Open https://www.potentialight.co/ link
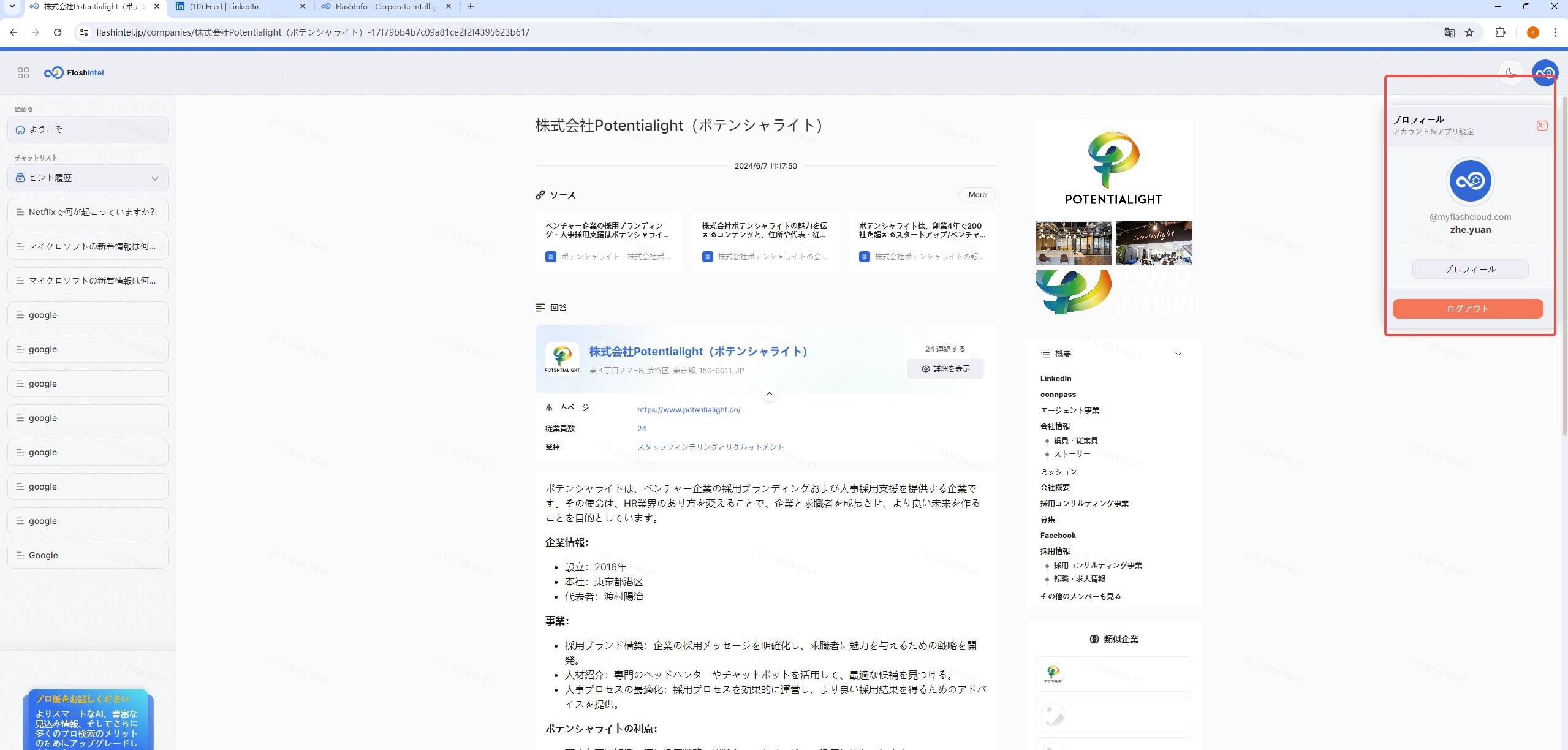The height and width of the screenshot is (750, 1568). [689, 410]
